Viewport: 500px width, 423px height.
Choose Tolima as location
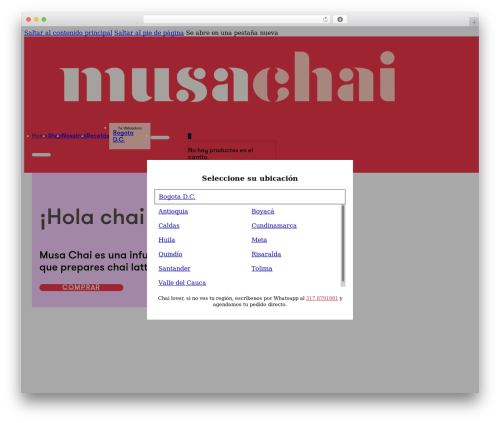[262, 268]
